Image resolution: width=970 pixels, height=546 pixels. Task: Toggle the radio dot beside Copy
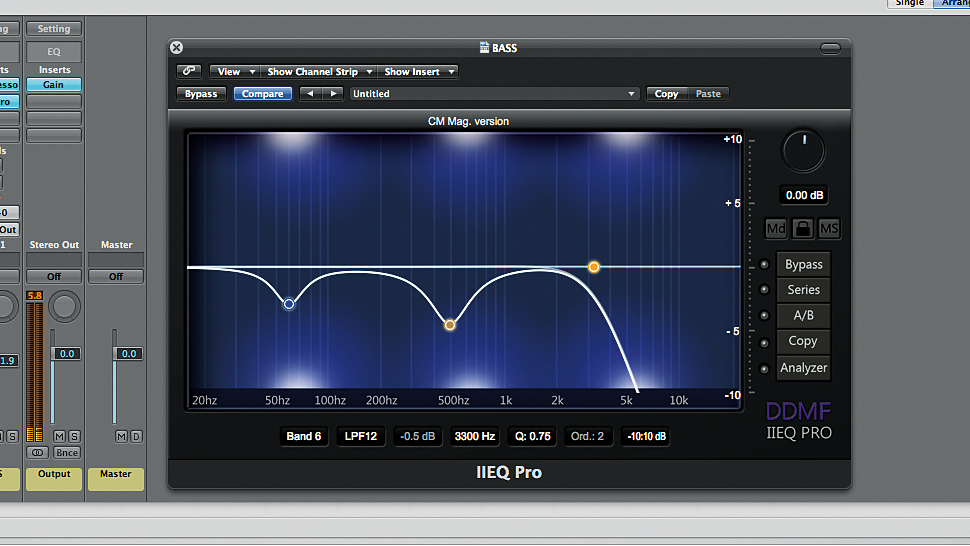(x=765, y=343)
